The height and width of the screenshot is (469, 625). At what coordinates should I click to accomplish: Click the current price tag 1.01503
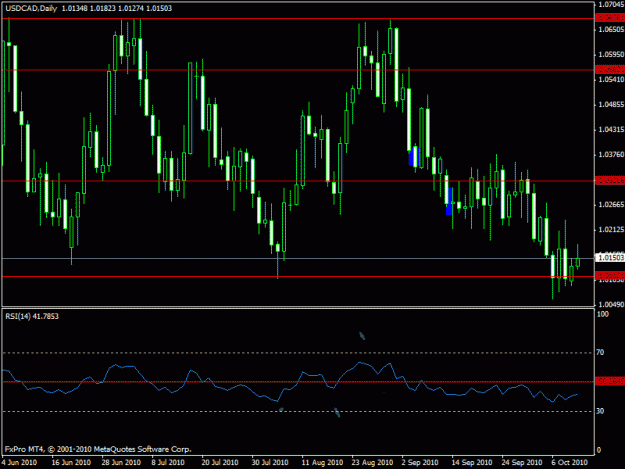point(610,258)
